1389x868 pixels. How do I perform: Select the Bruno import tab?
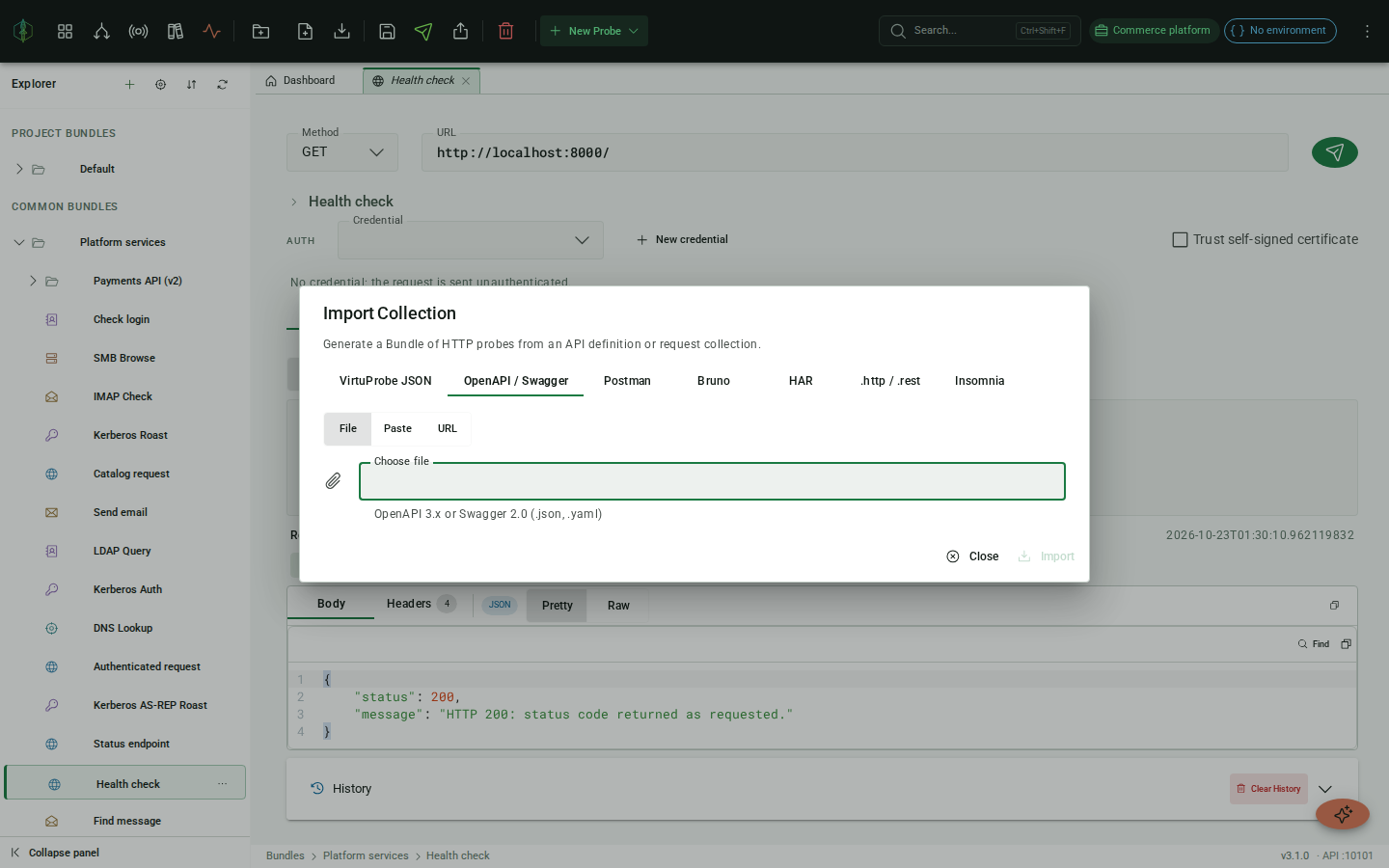tap(714, 381)
